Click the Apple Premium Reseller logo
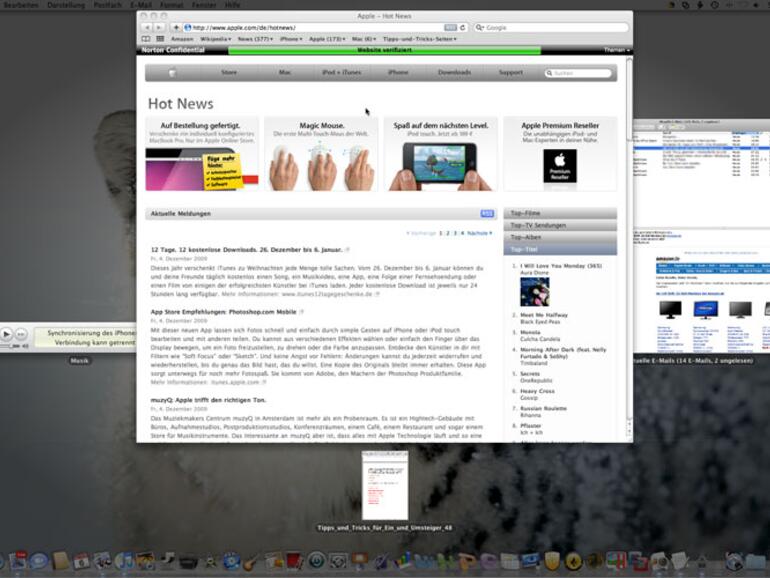Image resolution: width=770 pixels, height=578 pixels. pos(560,166)
